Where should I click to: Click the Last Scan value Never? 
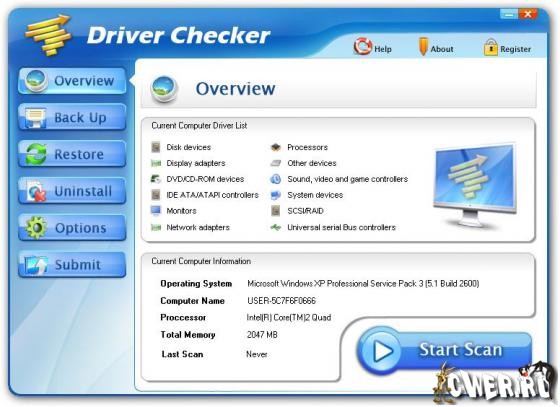point(257,354)
